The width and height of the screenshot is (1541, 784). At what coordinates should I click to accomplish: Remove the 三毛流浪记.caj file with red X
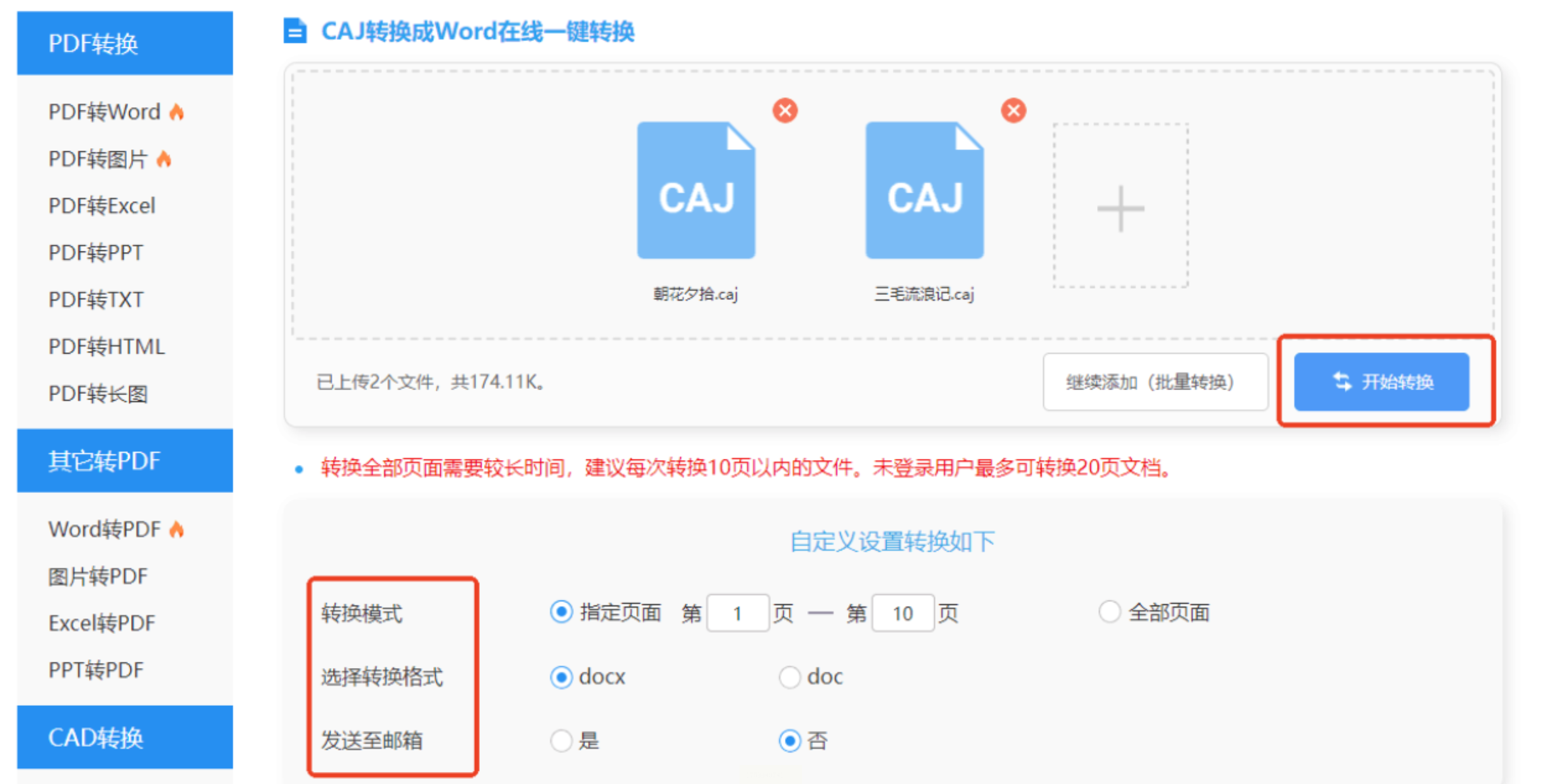coord(1013,111)
